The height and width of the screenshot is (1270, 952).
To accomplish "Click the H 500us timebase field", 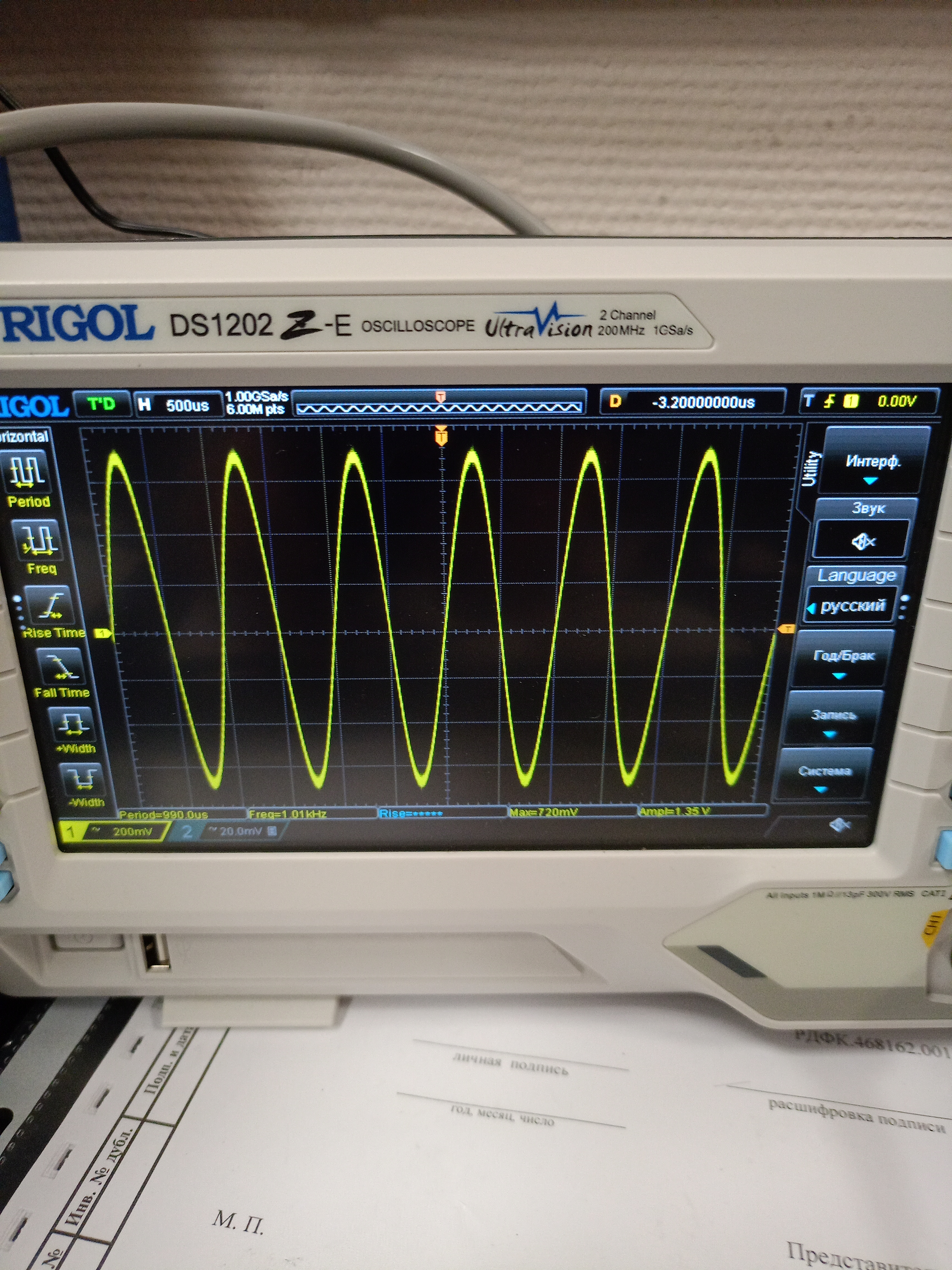I will (178, 405).
